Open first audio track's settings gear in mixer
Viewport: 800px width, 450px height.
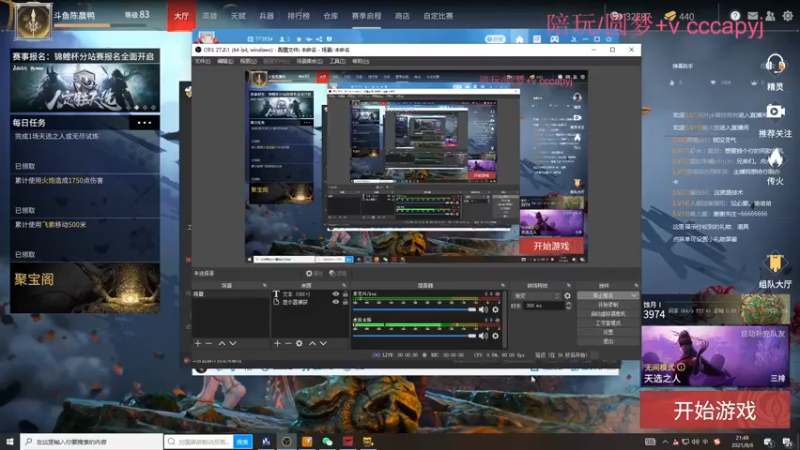tap(495, 310)
